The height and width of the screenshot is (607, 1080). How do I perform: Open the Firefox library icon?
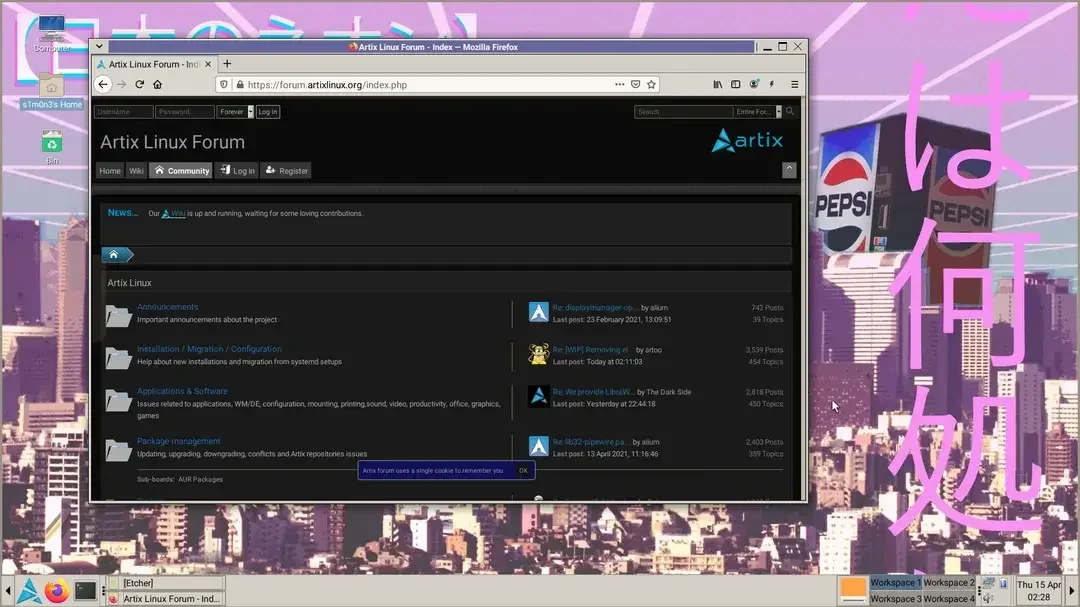coord(717,85)
